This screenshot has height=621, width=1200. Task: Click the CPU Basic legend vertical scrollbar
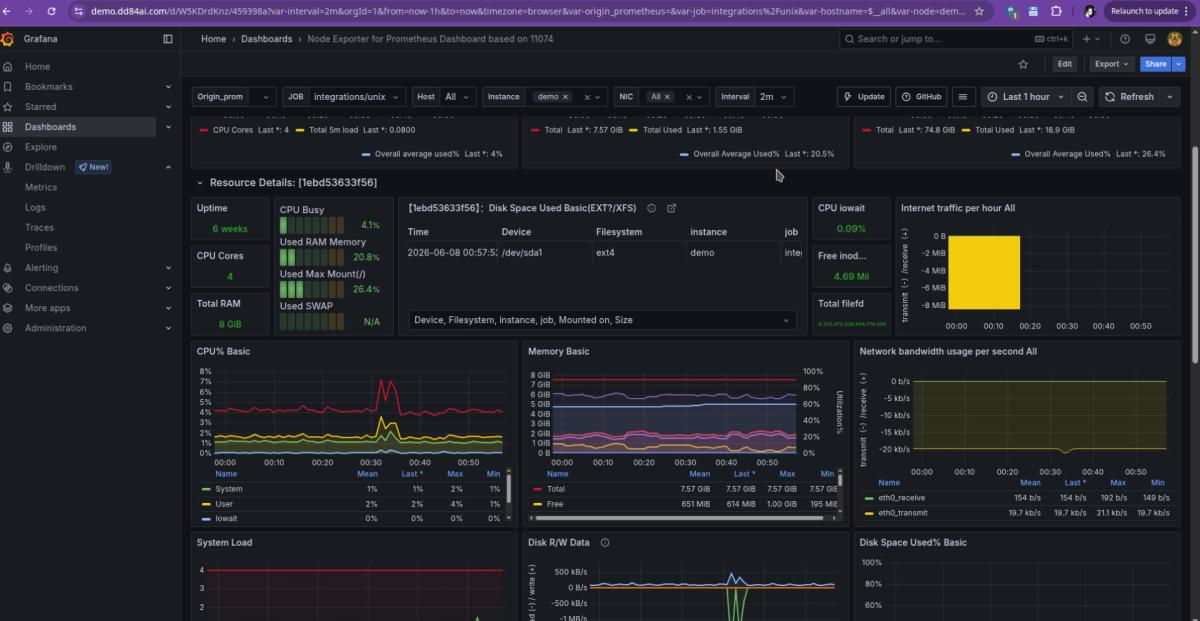[509, 489]
